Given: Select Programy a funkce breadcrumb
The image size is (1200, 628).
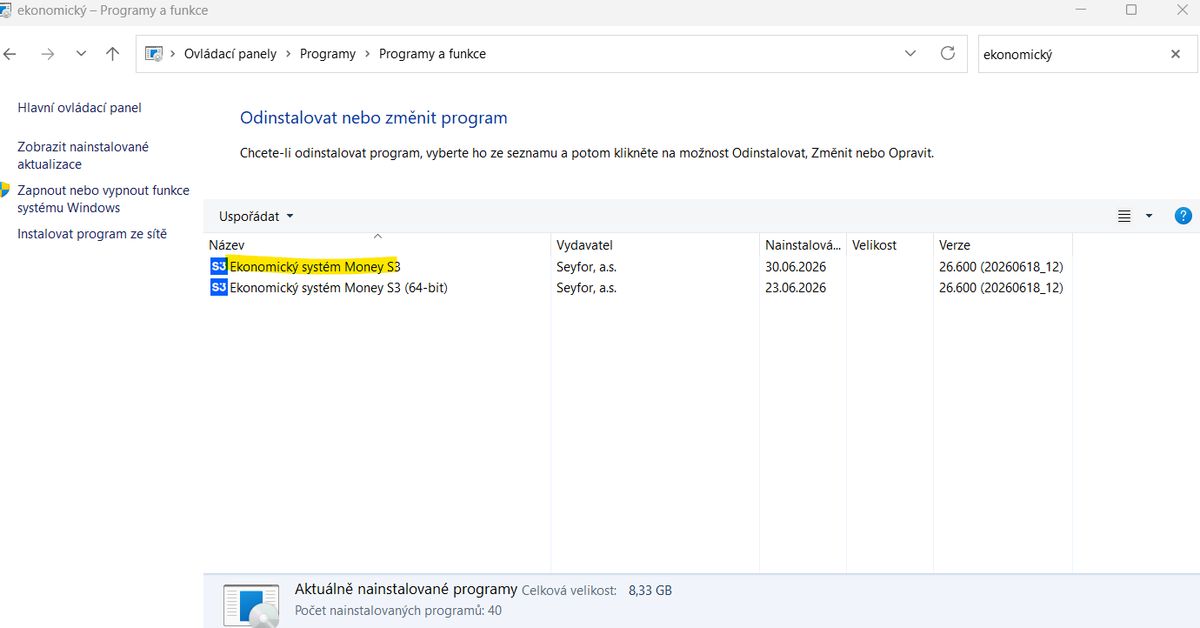Looking at the screenshot, I should (432, 54).
